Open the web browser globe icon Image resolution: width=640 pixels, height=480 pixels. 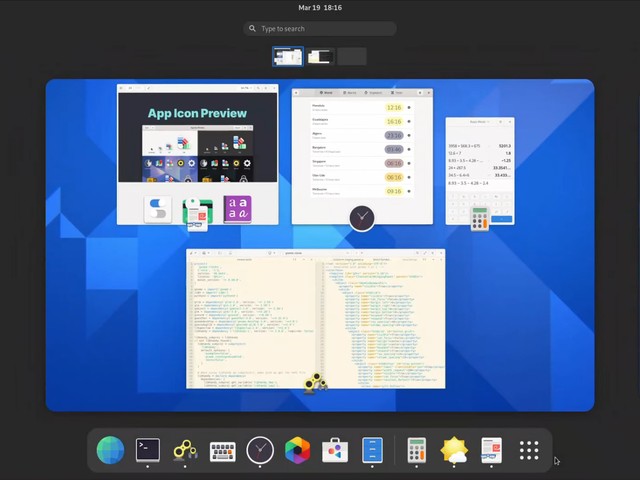(110, 450)
